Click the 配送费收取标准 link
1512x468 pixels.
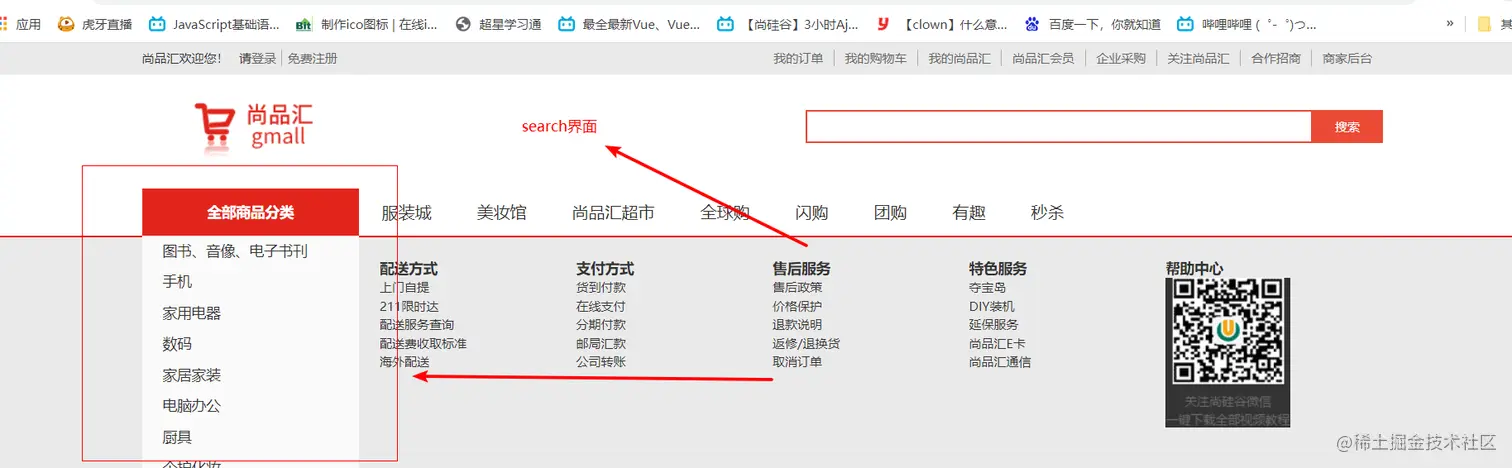[x=423, y=344]
